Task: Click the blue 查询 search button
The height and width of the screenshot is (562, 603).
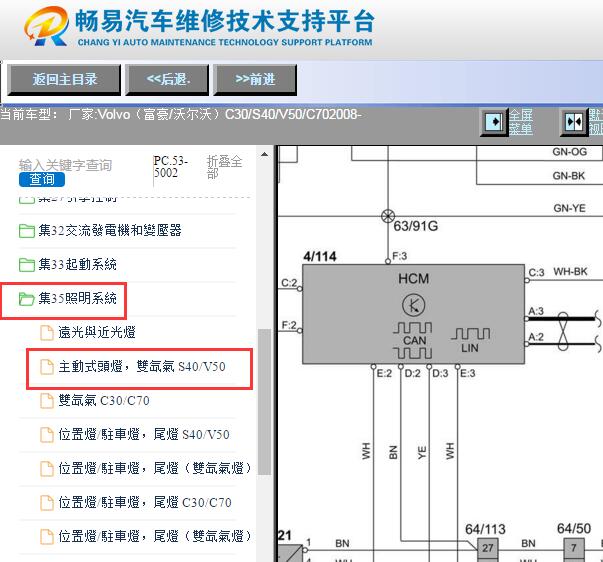Action: [42, 179]
